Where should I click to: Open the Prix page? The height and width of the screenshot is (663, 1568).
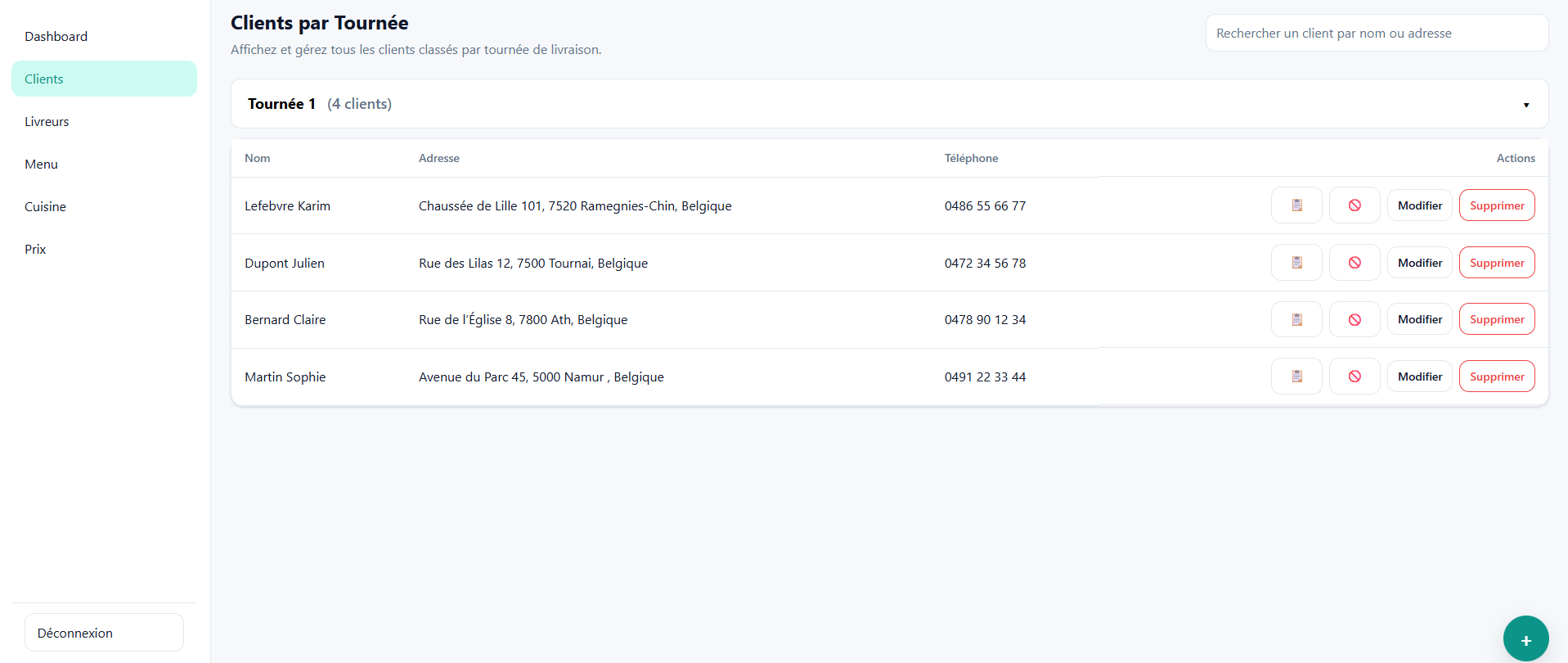[104, 249]
